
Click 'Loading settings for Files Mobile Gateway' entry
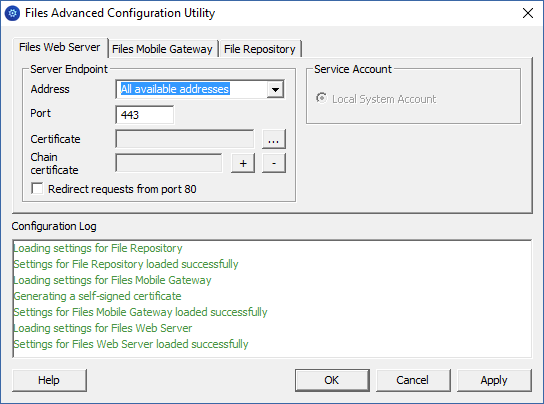[x=112, y=280]
